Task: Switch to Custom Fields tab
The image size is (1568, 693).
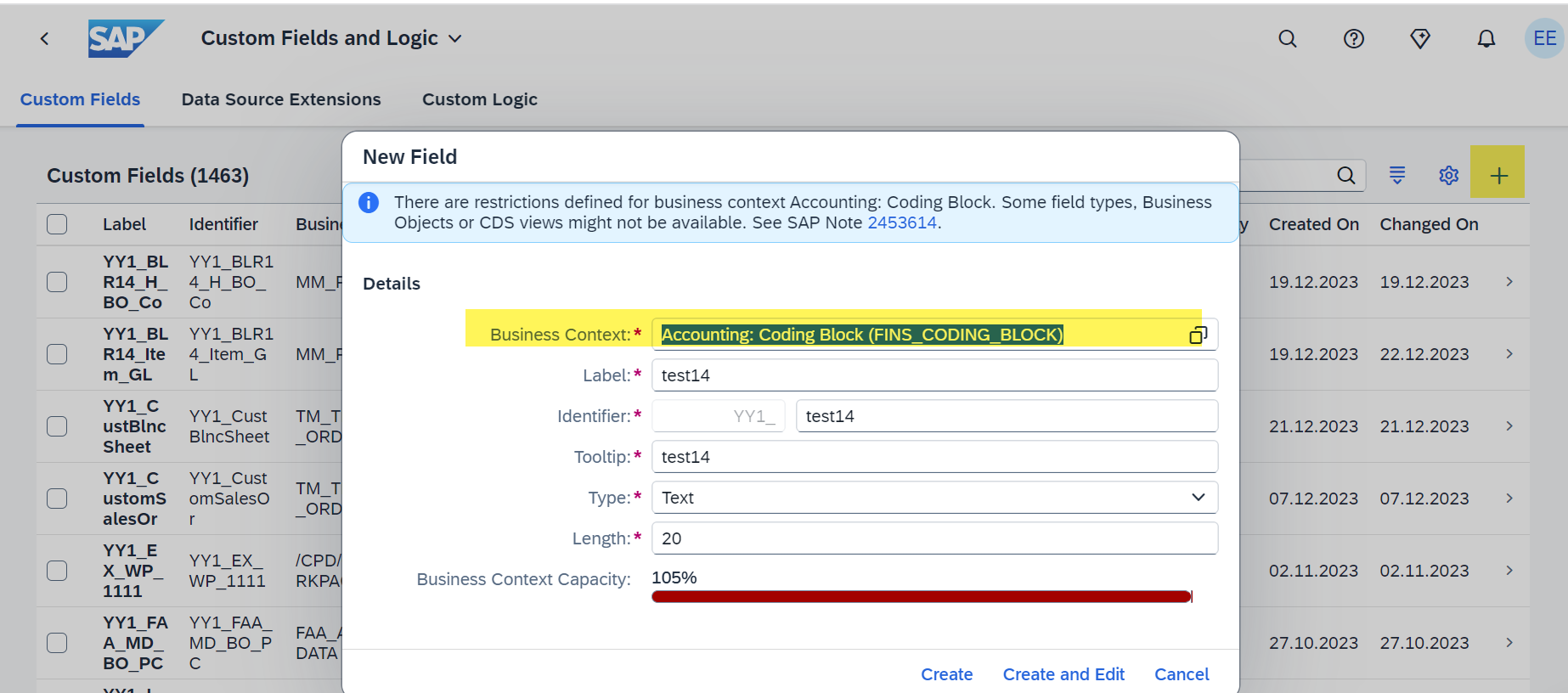Action: (x=80, y=99)
